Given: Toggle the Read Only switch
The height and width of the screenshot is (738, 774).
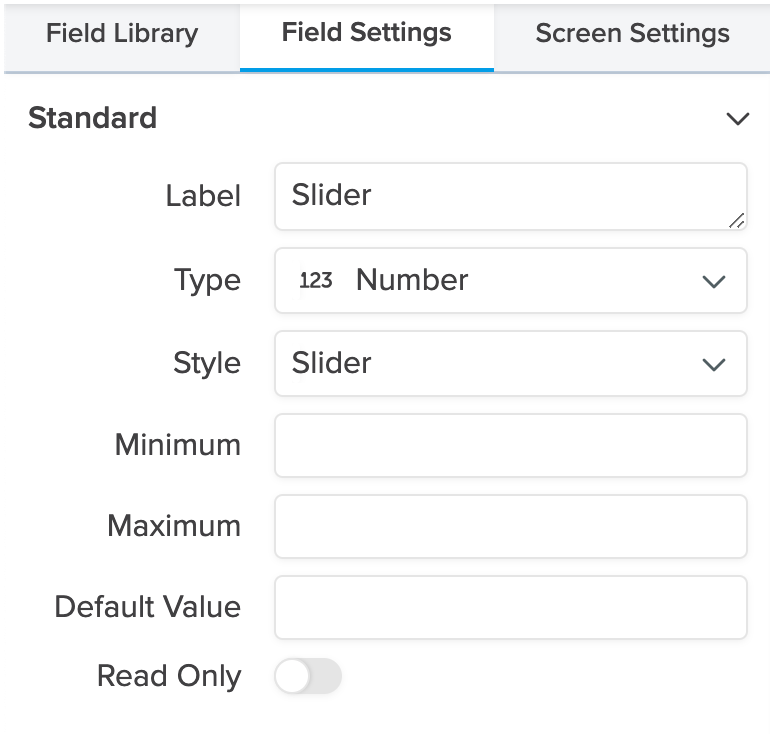Looking at the screenshot, I should coord(308,676).
